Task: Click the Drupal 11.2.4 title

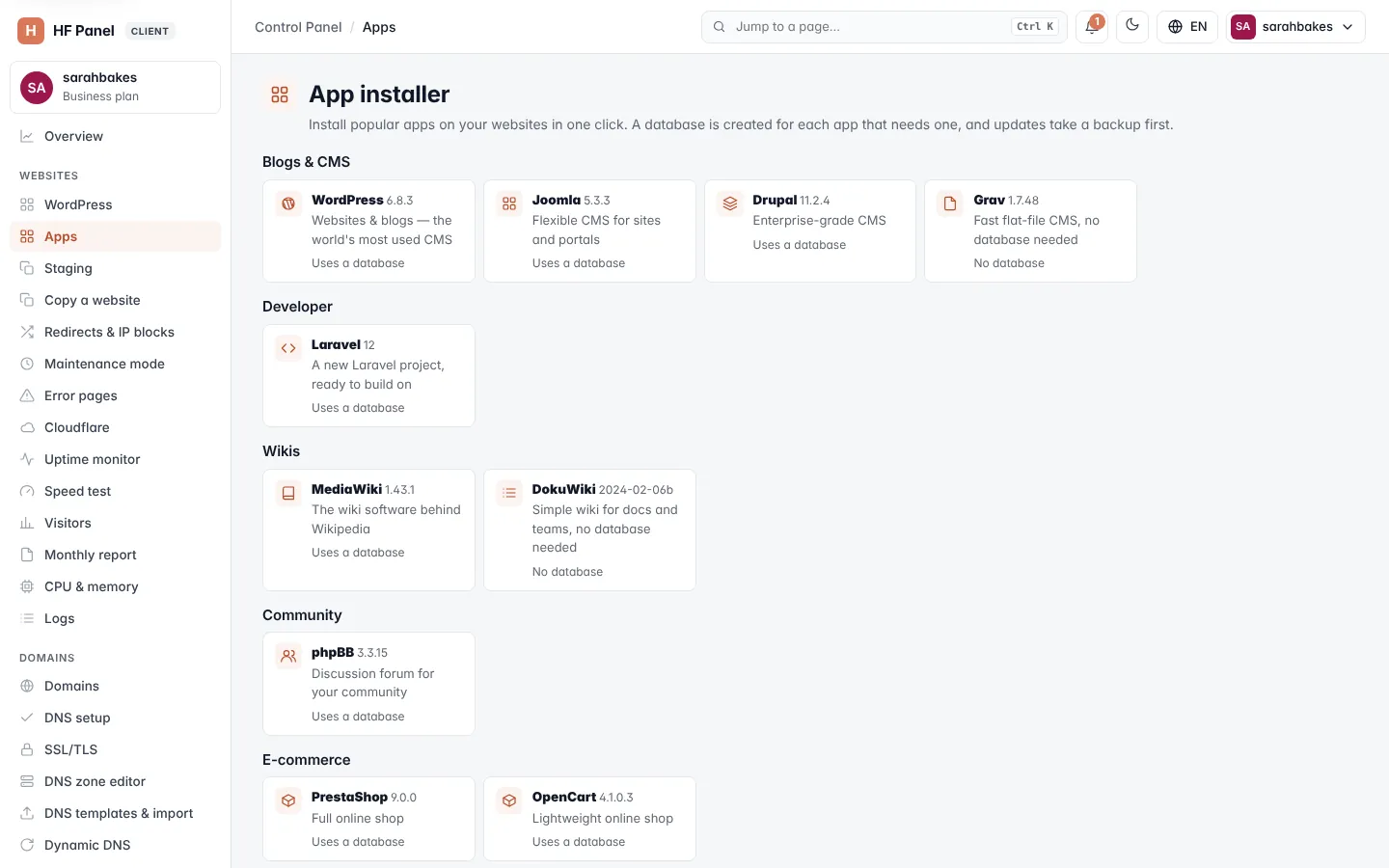Action: tap(791, 200)
